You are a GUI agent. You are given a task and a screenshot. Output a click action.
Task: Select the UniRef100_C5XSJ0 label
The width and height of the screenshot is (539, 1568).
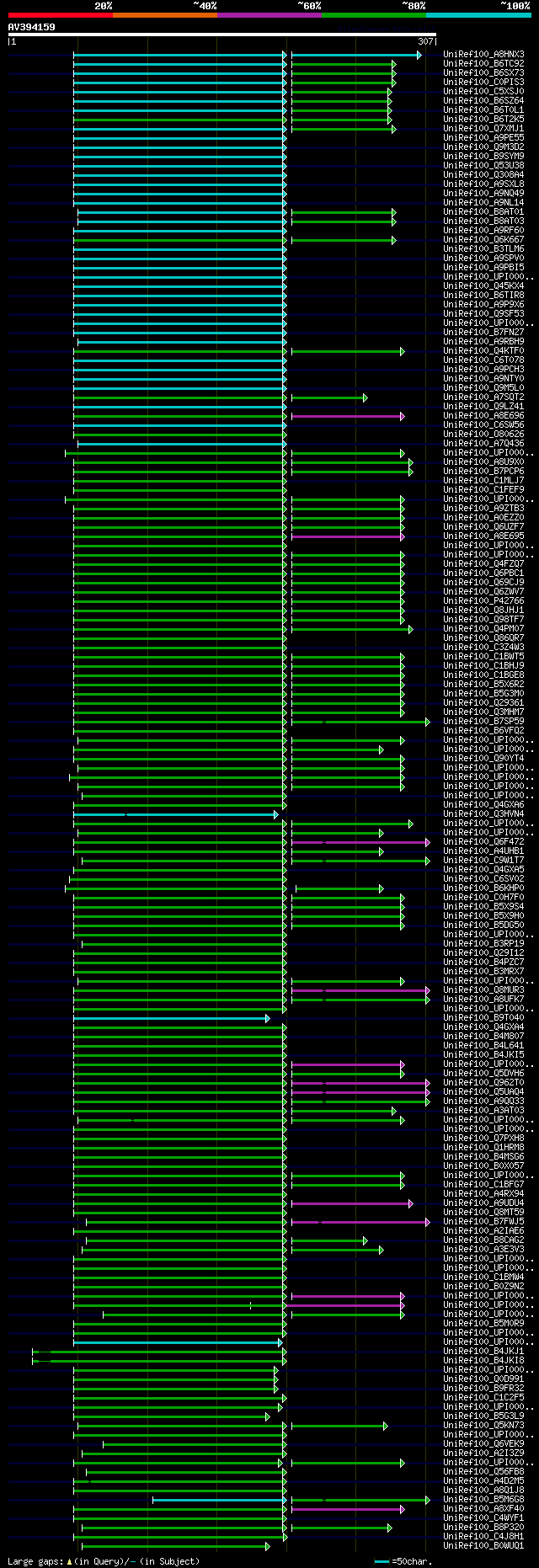(x=483, y=92)
